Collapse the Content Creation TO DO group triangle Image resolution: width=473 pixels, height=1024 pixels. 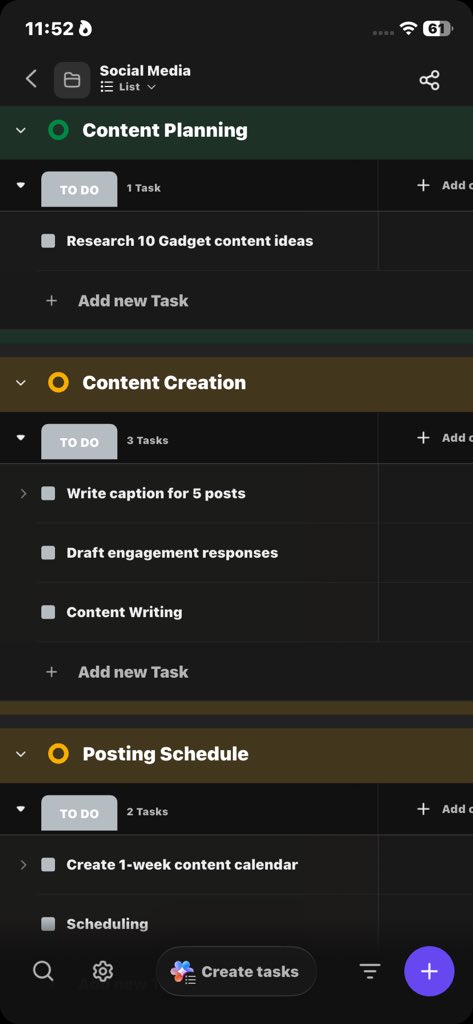tap(21, 438)
